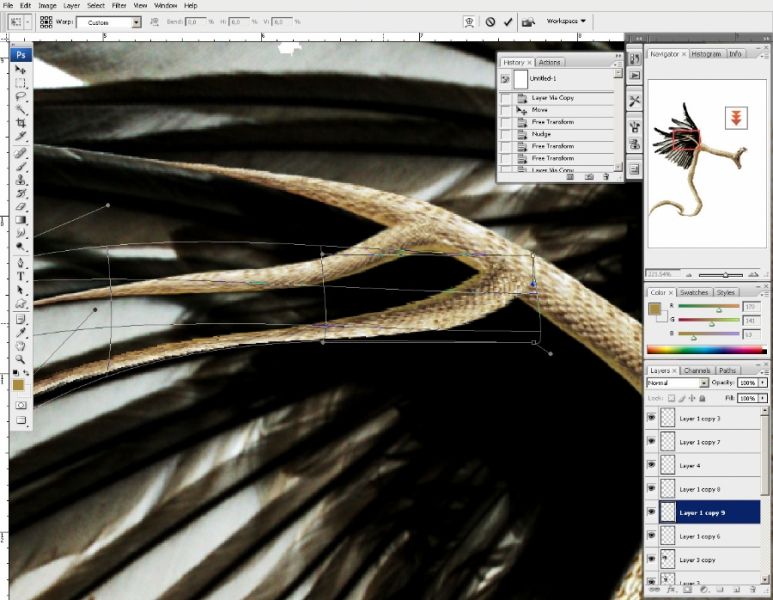Open the Opacity slider arrow

[763, 383]
